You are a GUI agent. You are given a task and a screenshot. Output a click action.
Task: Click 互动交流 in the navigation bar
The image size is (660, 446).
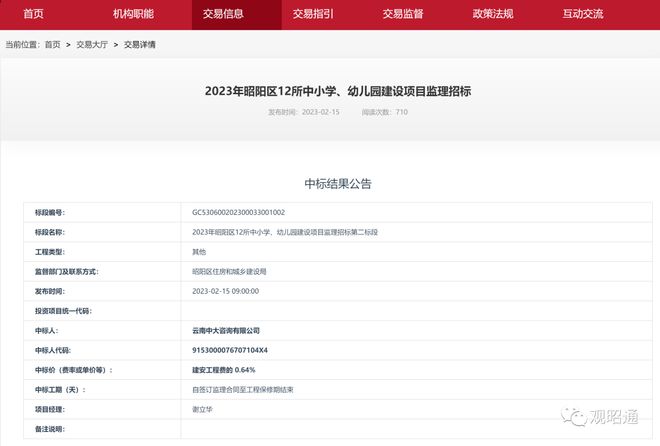pos(583,14)
